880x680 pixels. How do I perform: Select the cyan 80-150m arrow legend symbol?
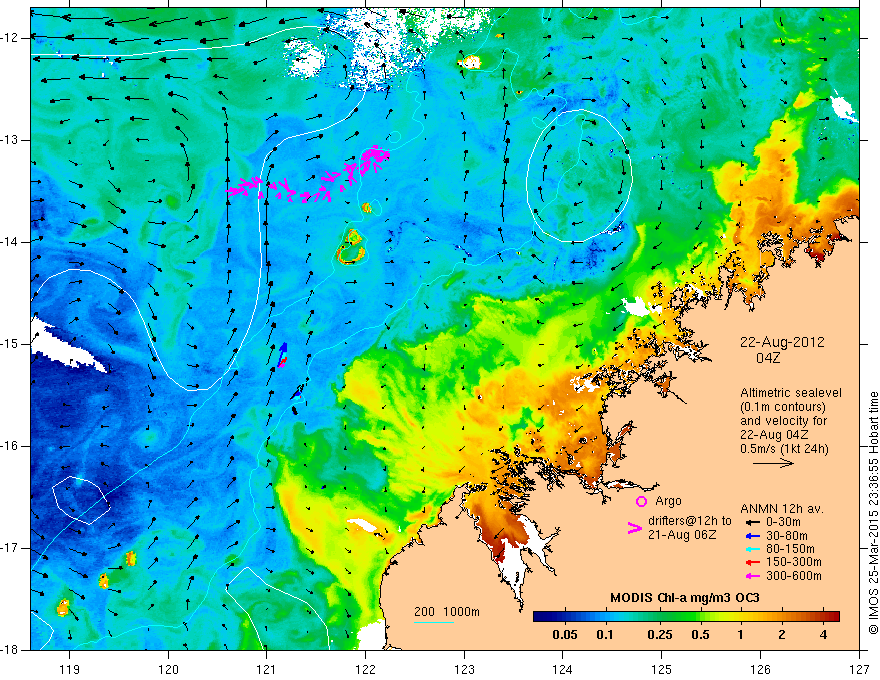(x=752, y=549)
